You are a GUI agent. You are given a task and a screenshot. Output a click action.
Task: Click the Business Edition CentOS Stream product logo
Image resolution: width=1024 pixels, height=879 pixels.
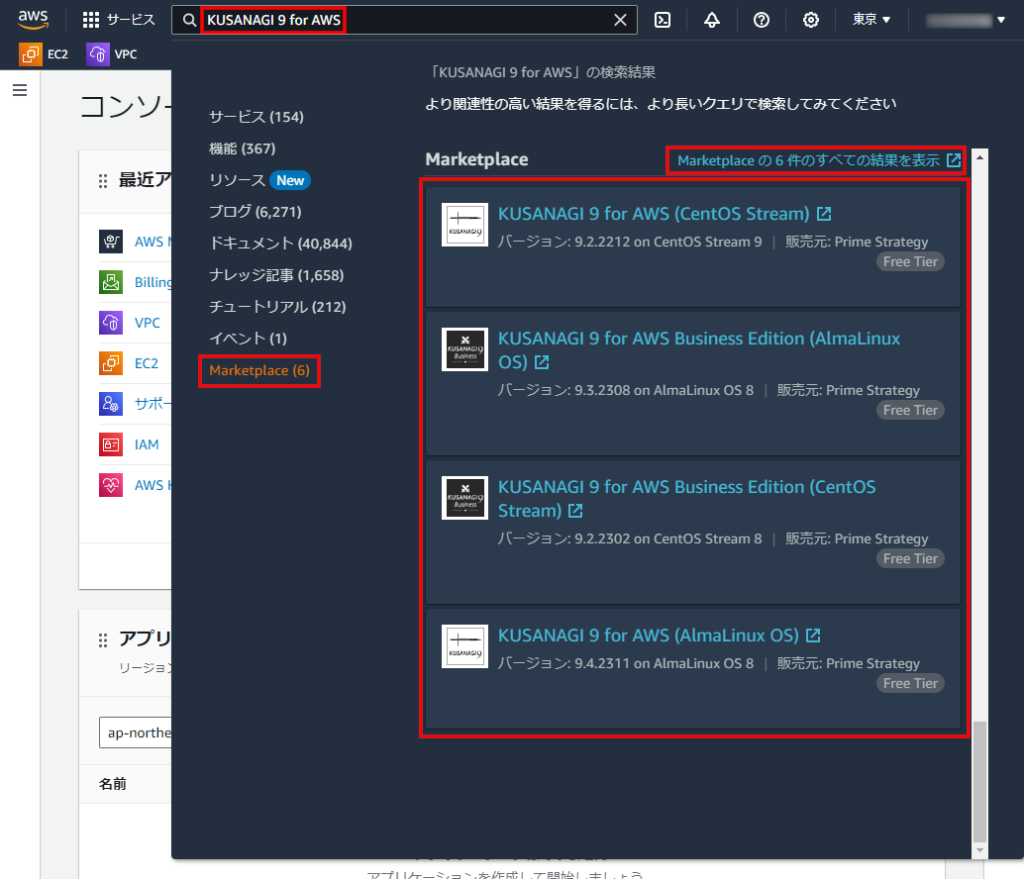[464, 498]
